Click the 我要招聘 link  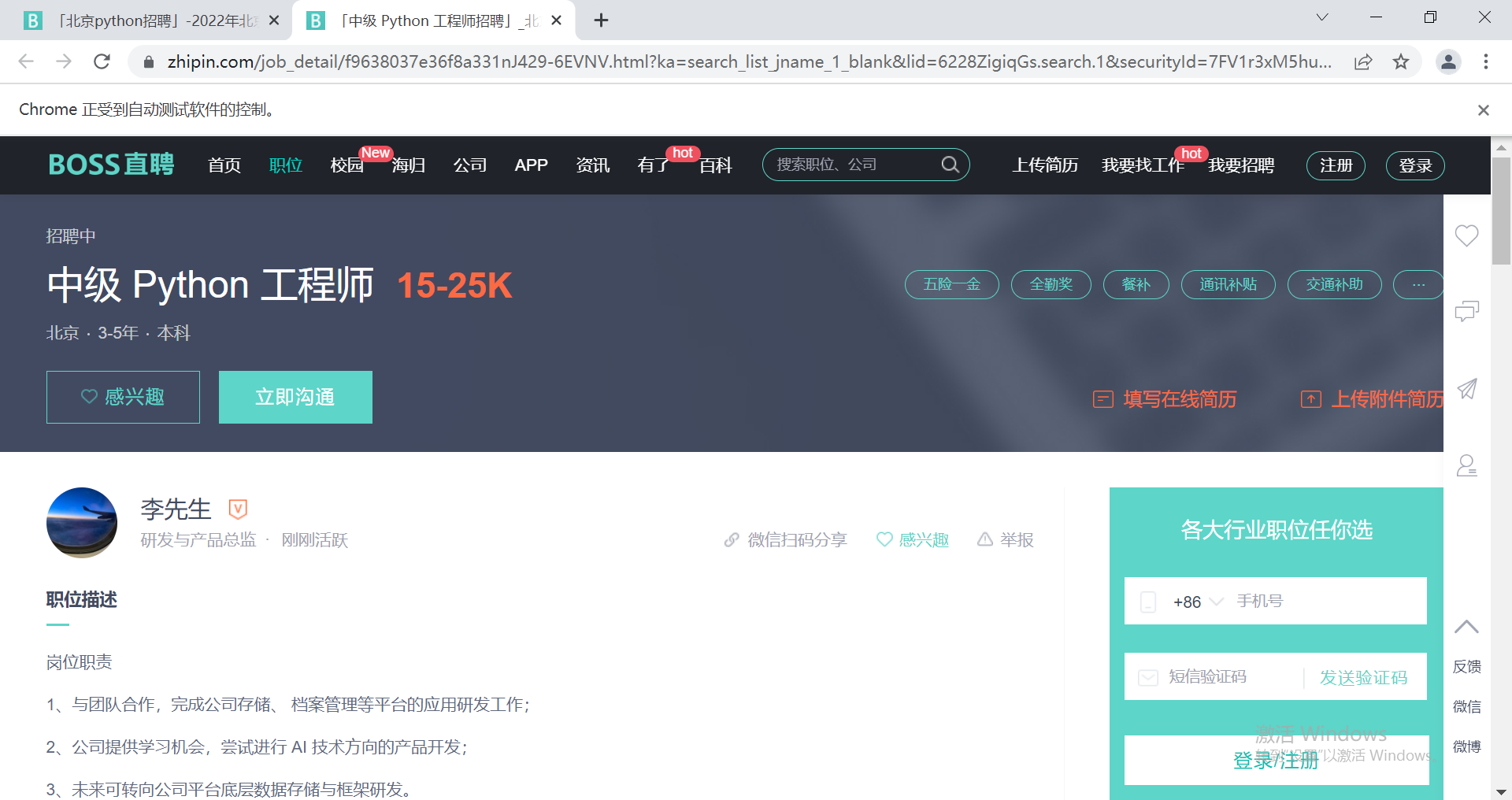tap(1241, 165)
